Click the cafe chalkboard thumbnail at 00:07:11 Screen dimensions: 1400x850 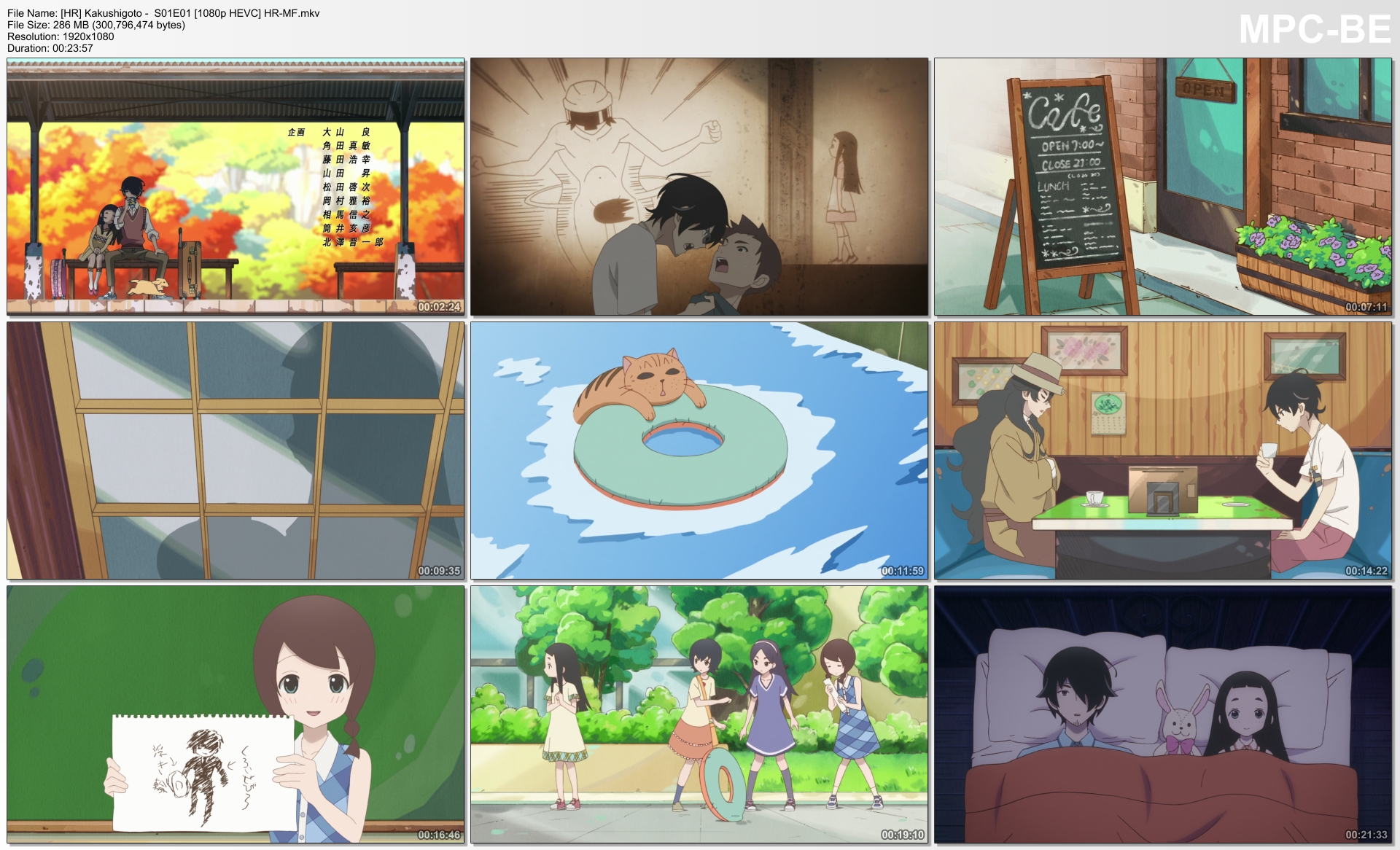pos(1162,187)
